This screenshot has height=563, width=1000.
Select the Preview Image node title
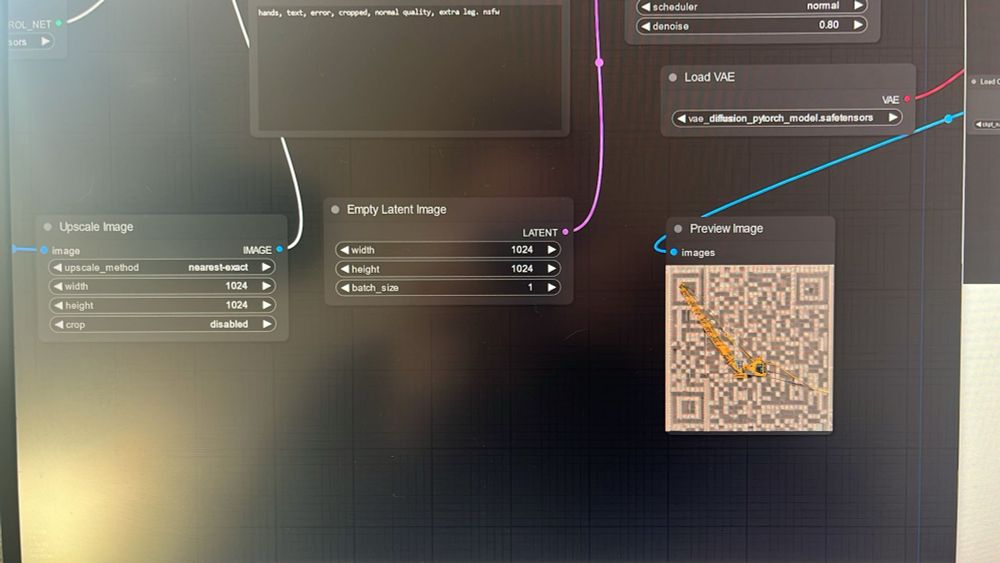click(x=726, y=228)
